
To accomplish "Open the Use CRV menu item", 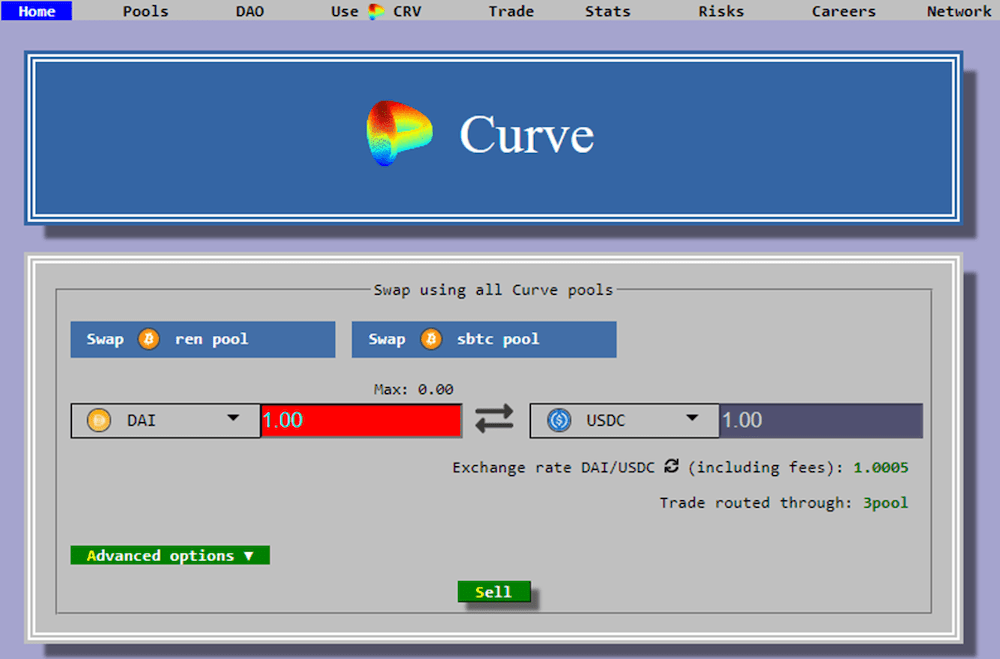I will coord(376,11).
